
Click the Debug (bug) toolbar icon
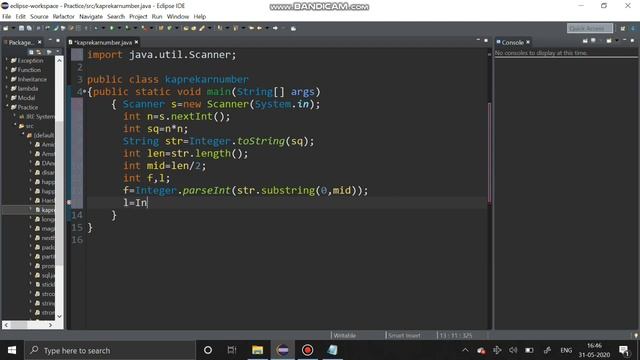coord(96,28)
